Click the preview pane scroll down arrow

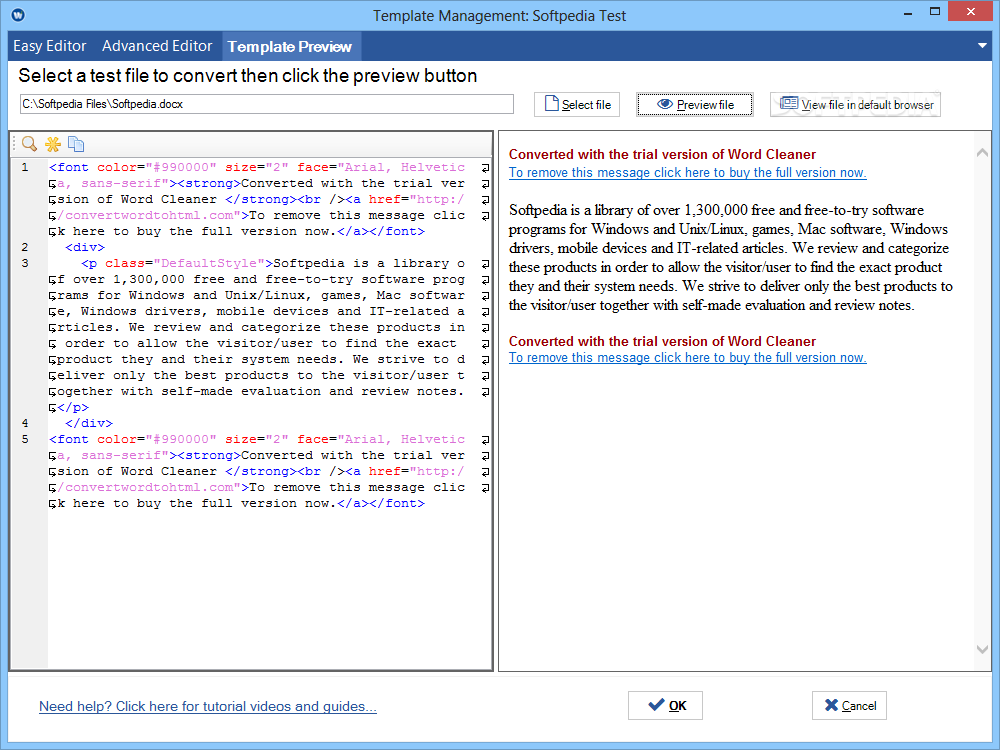point(982,649)
